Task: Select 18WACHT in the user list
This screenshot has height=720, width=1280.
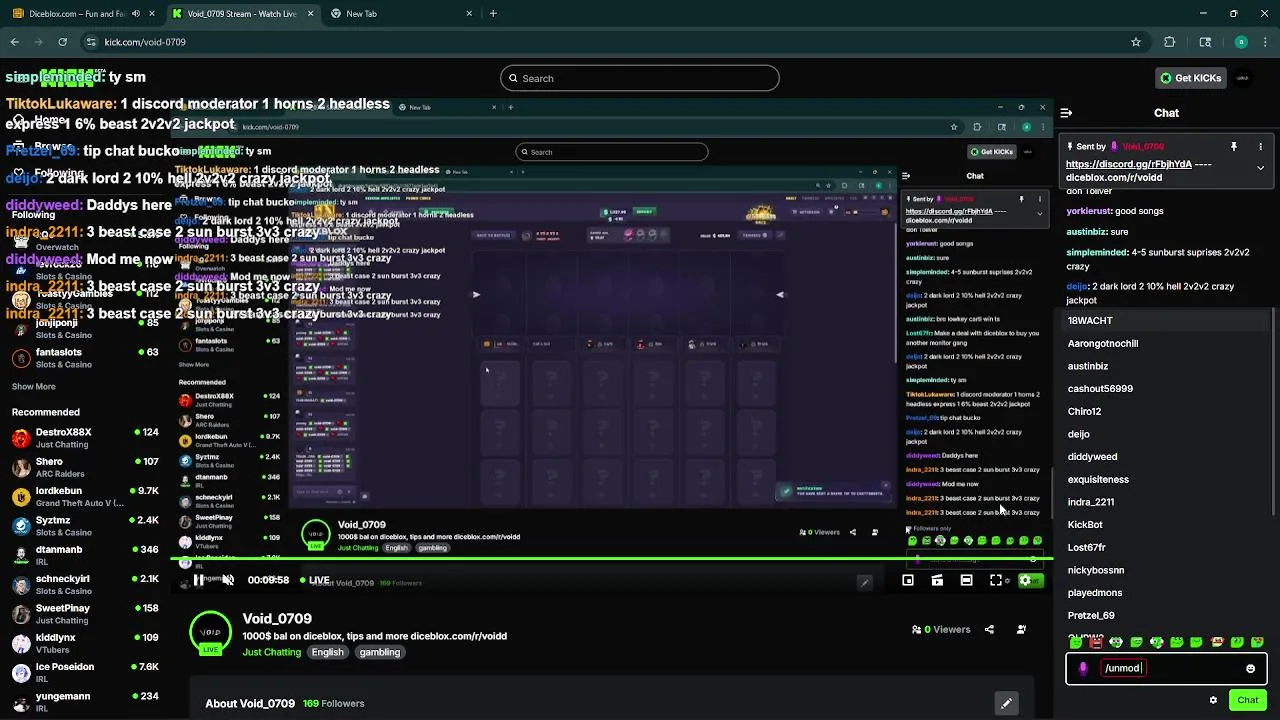Action: (x=1165, y=321)
